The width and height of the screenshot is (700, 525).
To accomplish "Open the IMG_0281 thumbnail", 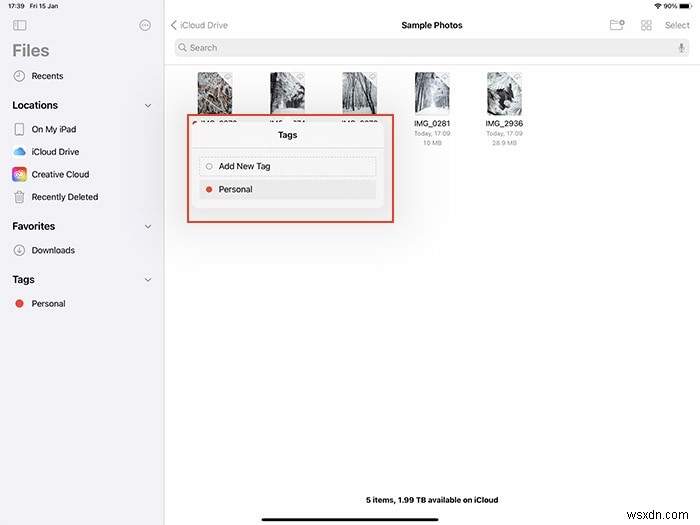I will pyautogui.click(x=432, y=93).
